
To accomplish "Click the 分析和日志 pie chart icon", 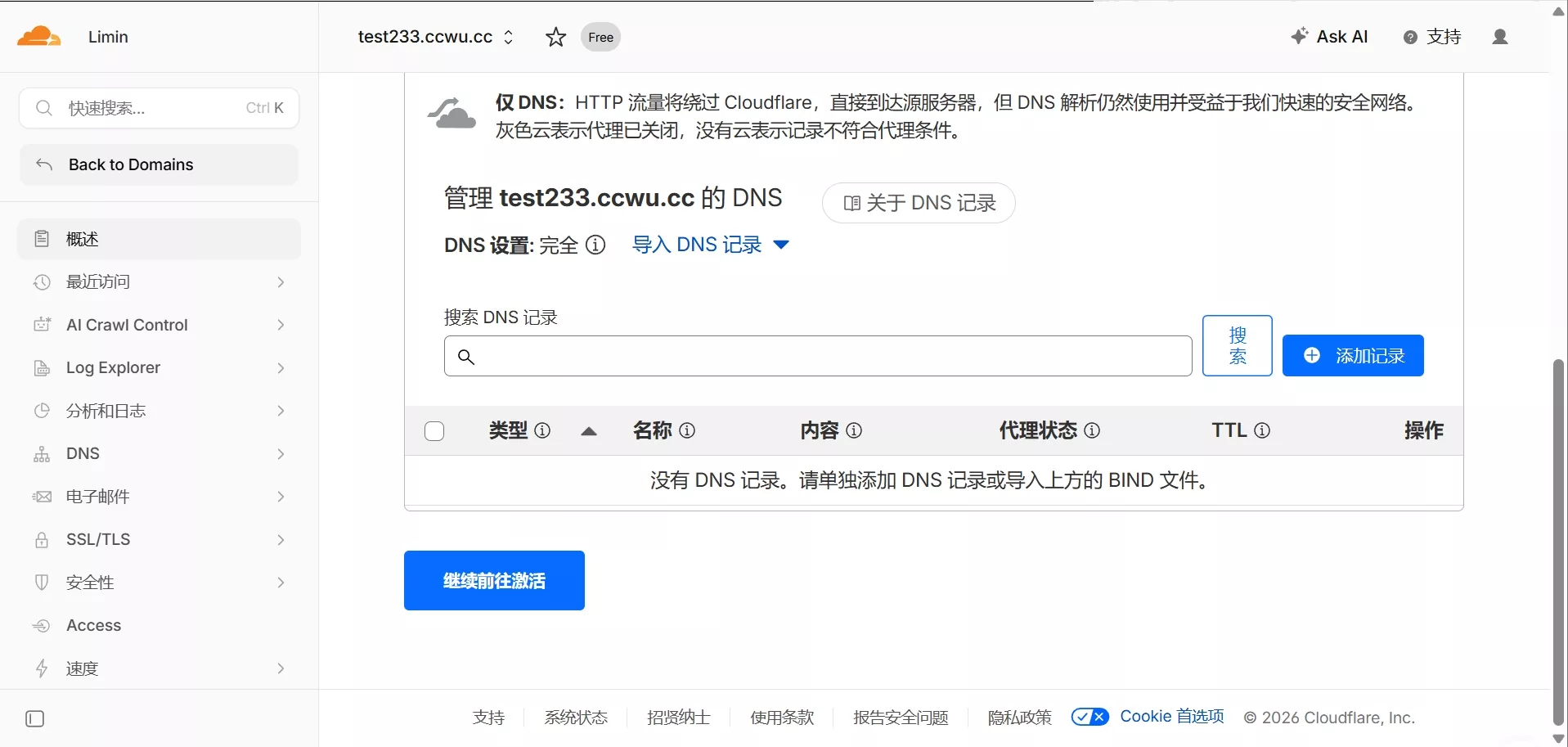I will 42,411.
